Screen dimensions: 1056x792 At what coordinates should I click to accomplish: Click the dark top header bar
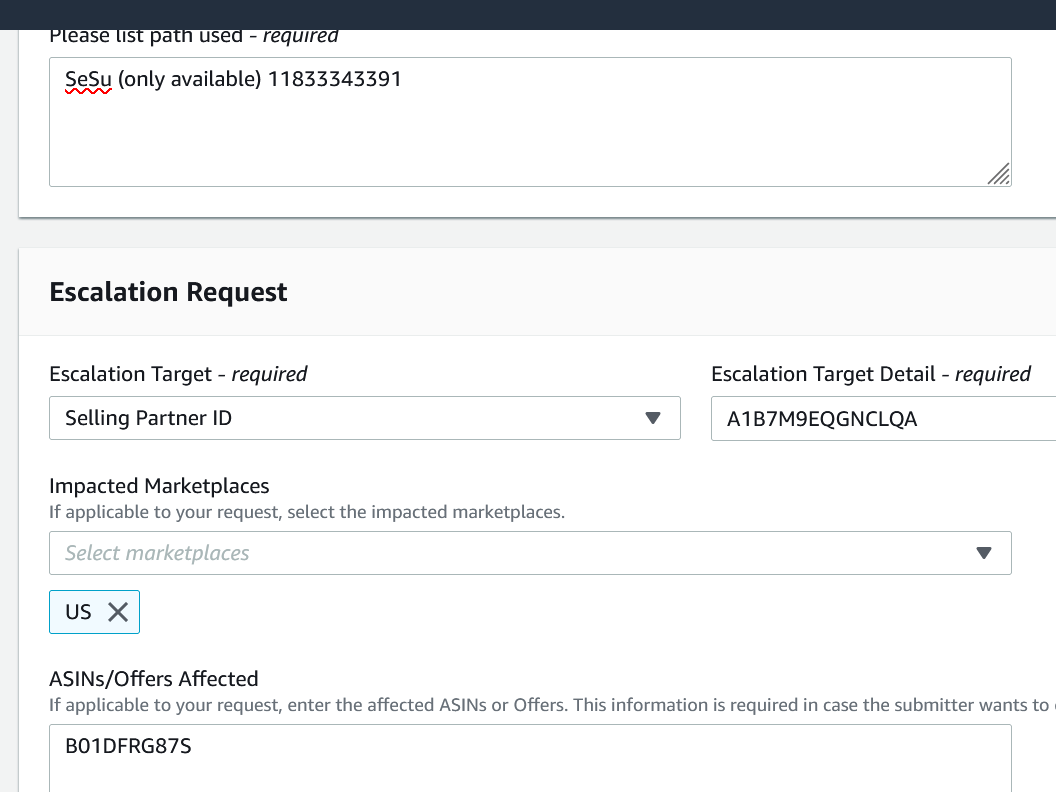(528, 14)
